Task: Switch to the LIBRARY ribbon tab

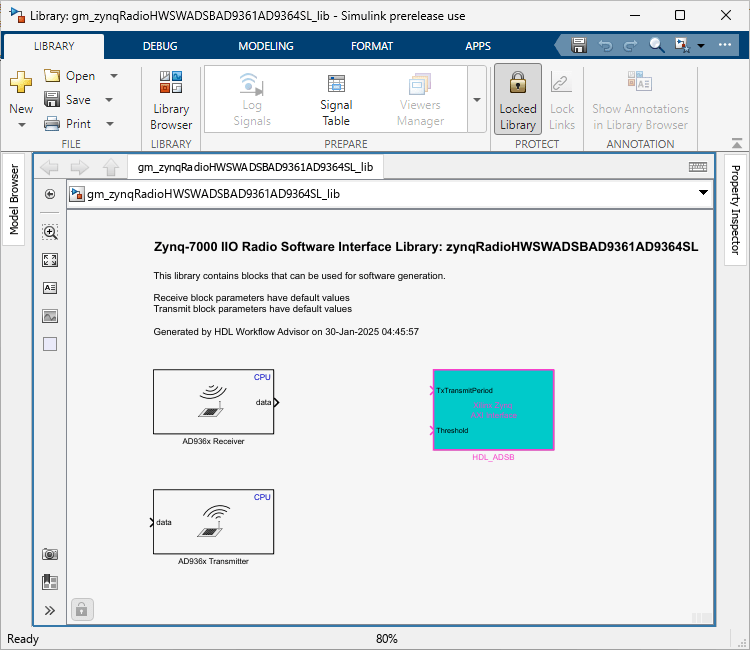Action: [x=54, y=46]
